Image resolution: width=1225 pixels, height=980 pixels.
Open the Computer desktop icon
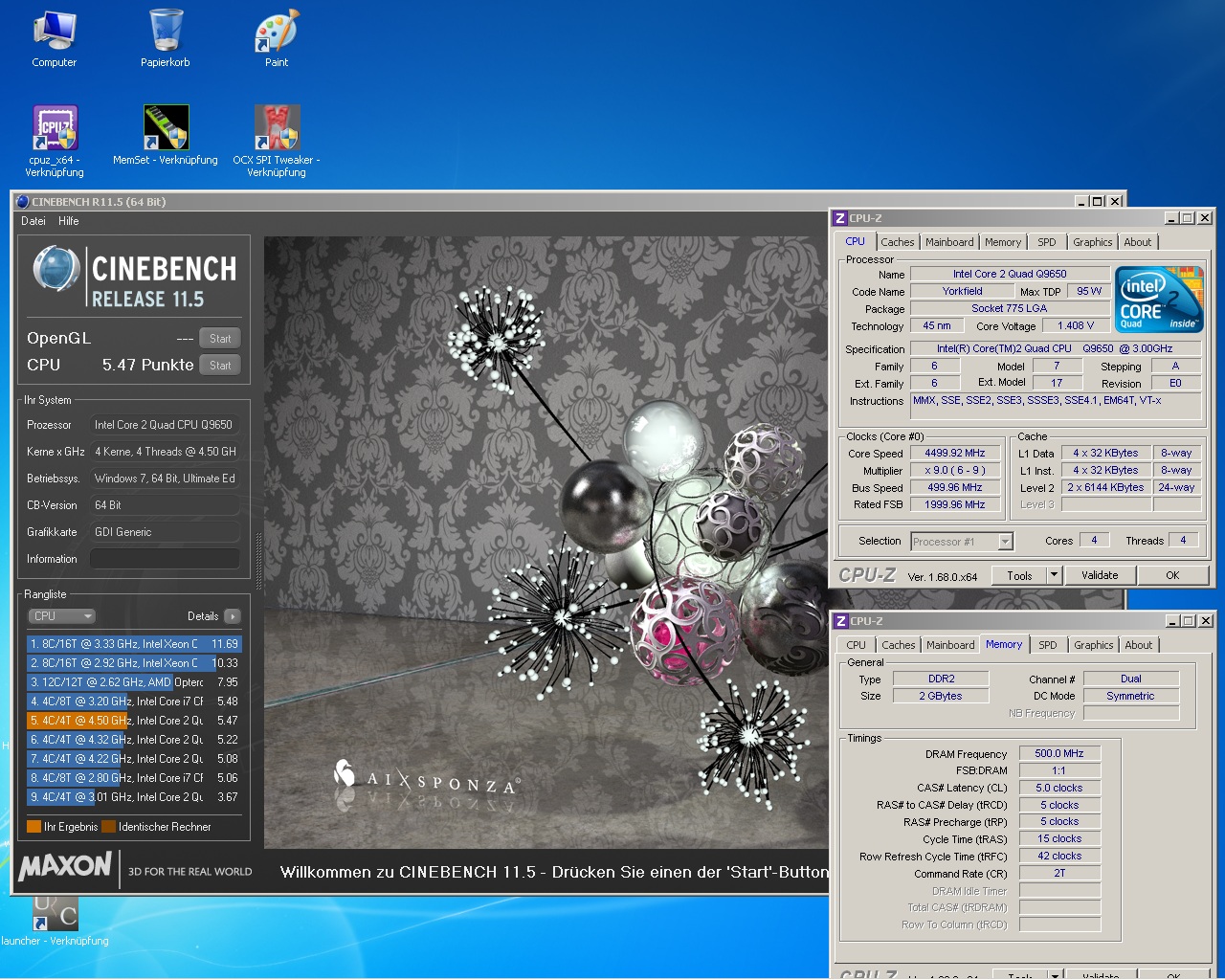(x=55, y=38)
